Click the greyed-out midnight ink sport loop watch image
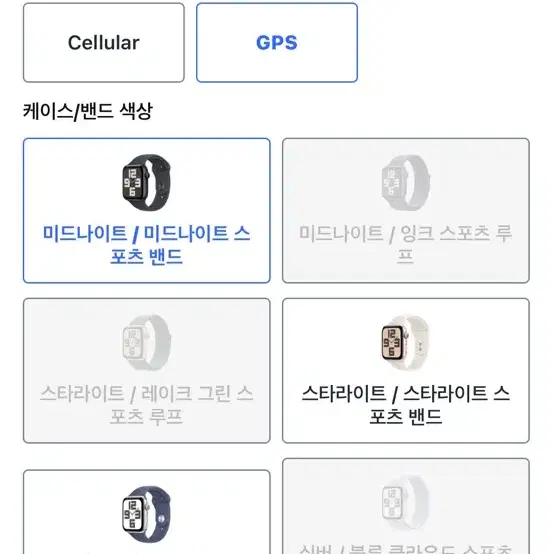Screen dimensions: 554x554 pyautogui.click(x=405, y=182)
